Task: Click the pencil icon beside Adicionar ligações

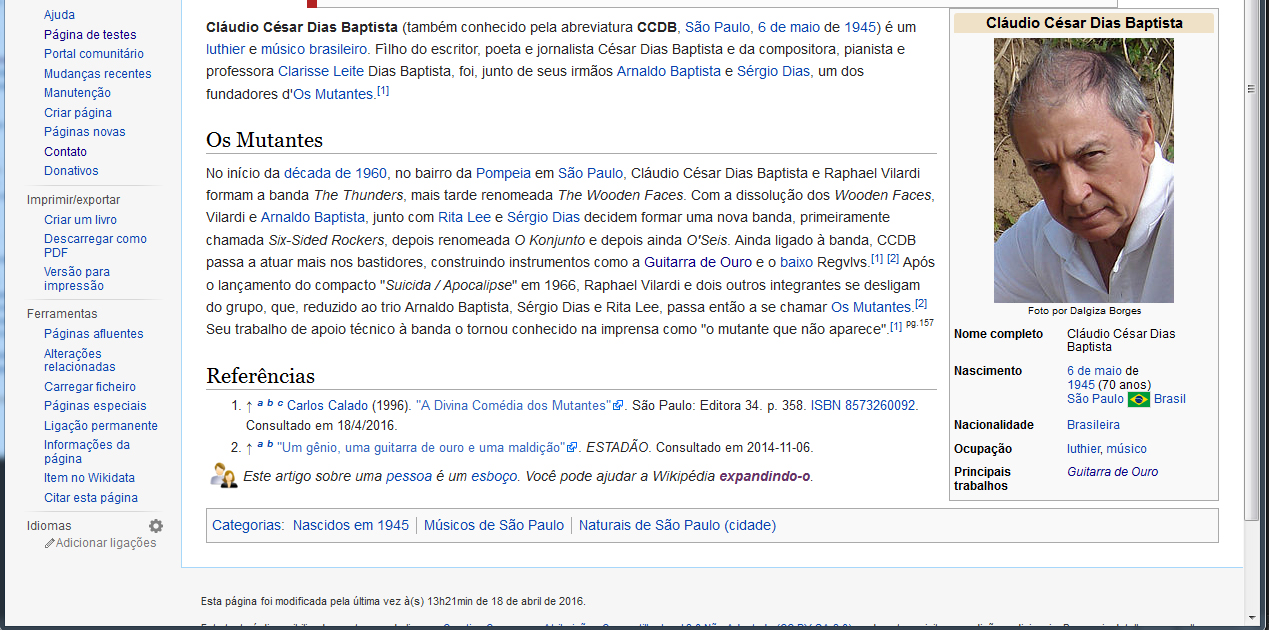Action: pyautogui.click(x=49, y=543)
